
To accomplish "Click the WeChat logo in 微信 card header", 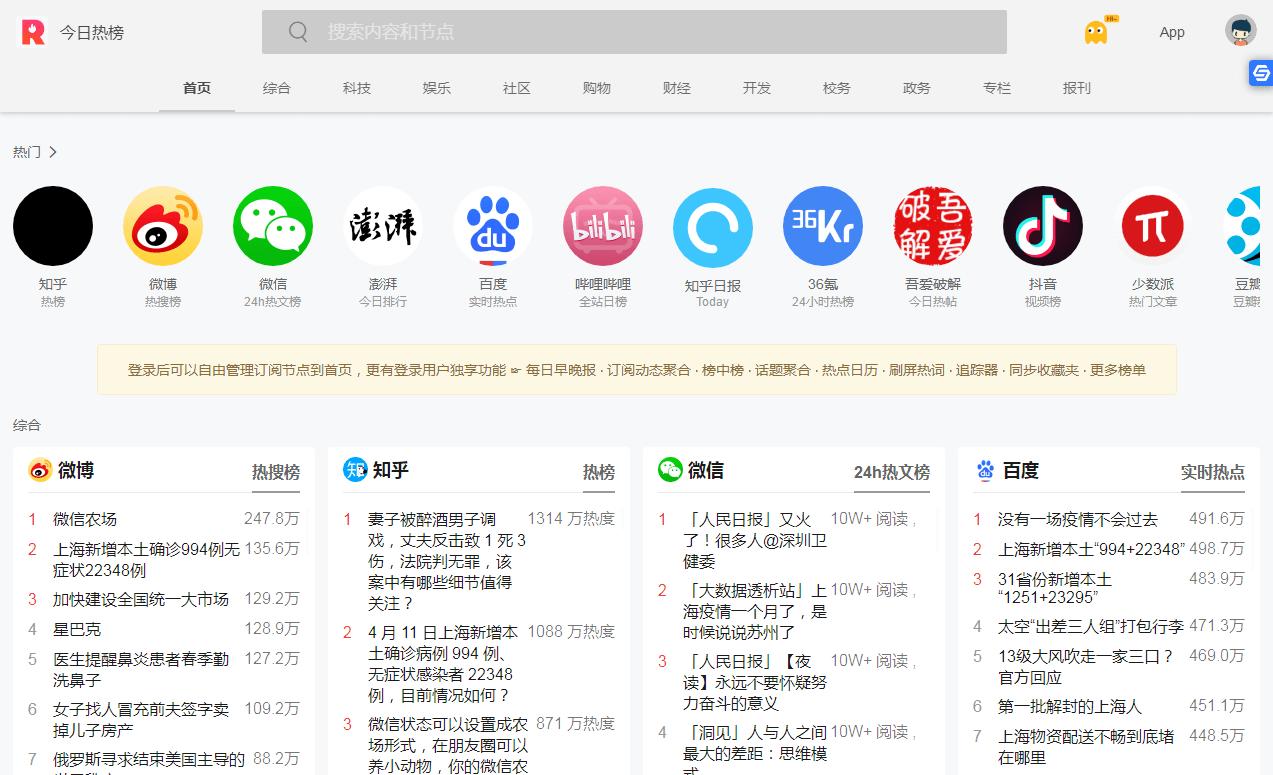I will tap(670, 470).
